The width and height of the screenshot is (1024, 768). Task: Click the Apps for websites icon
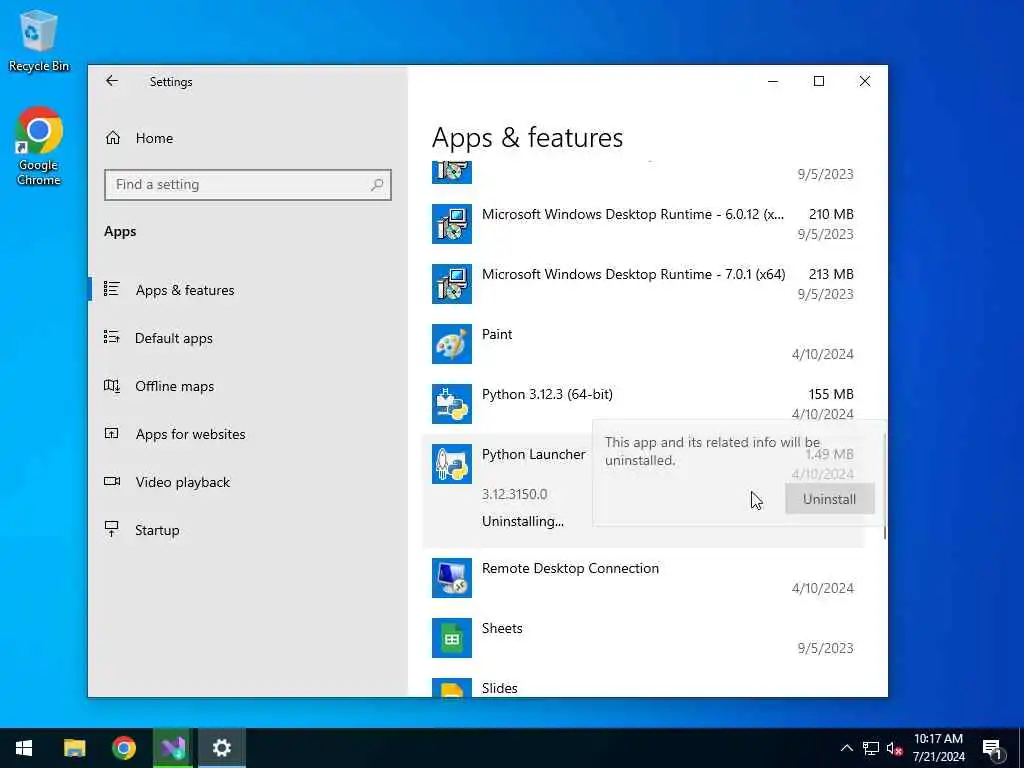click(x=112, y=433)
